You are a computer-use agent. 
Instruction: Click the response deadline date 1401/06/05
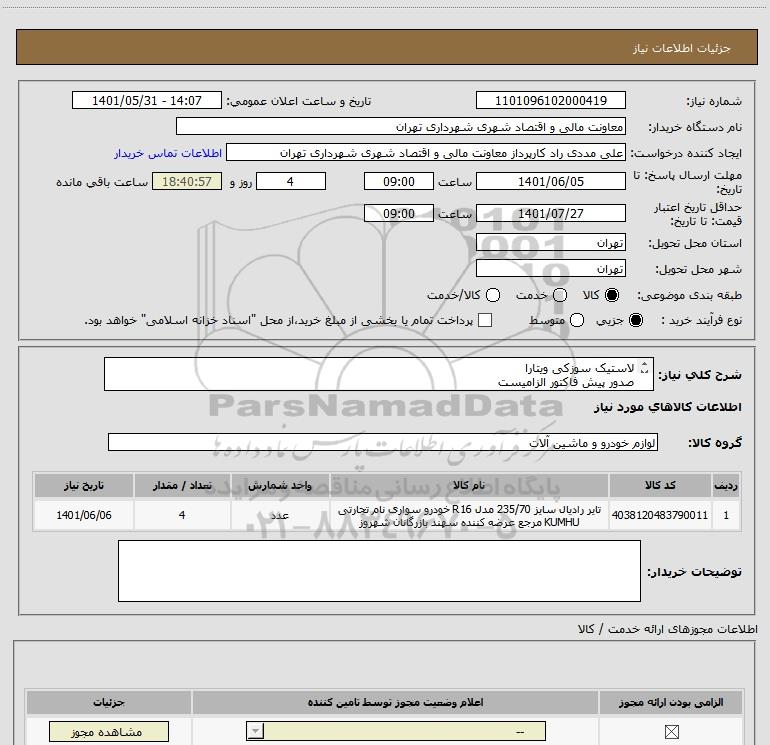(x=550, y=181)
